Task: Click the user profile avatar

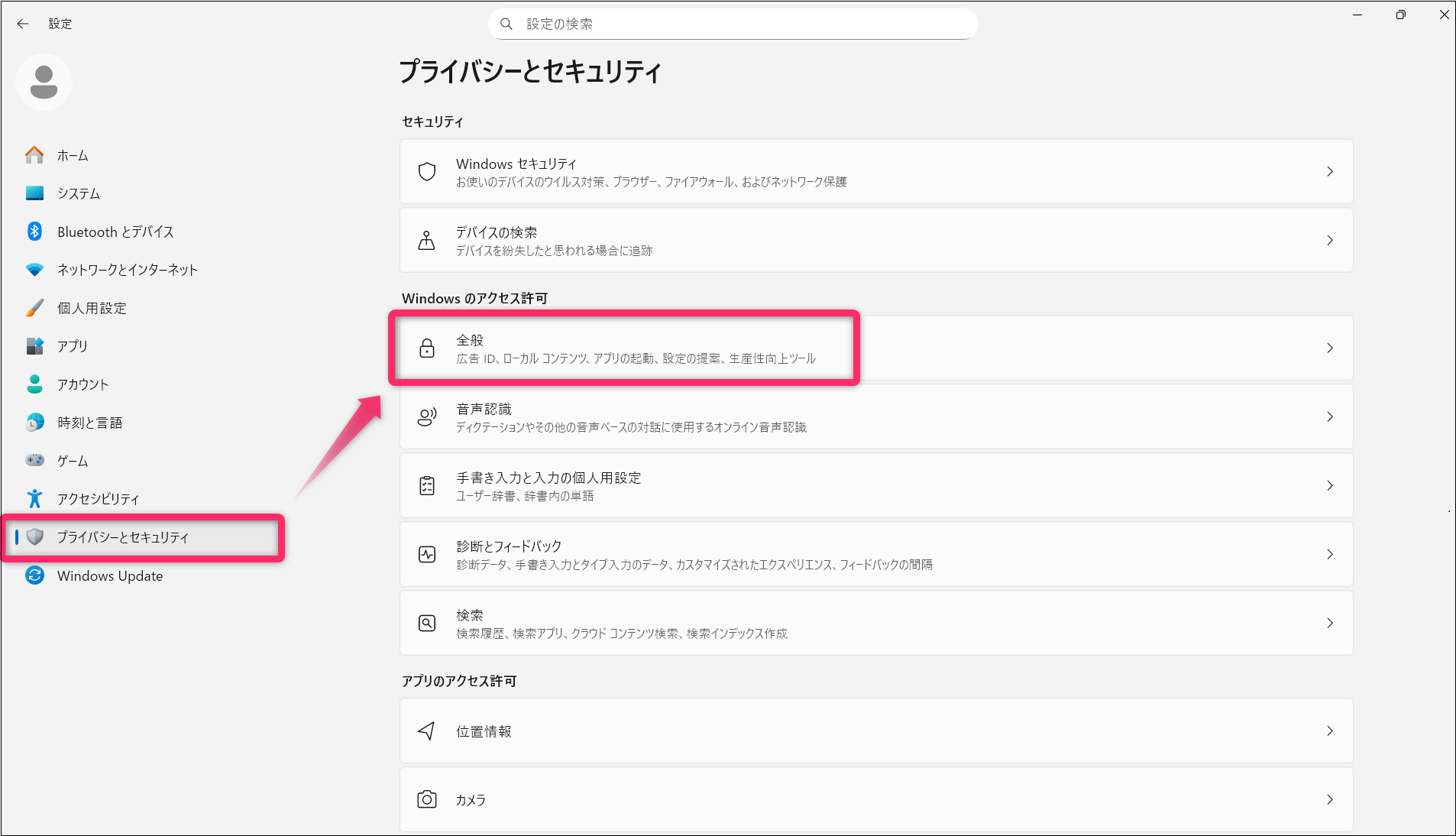Action: tap(44, 82)
